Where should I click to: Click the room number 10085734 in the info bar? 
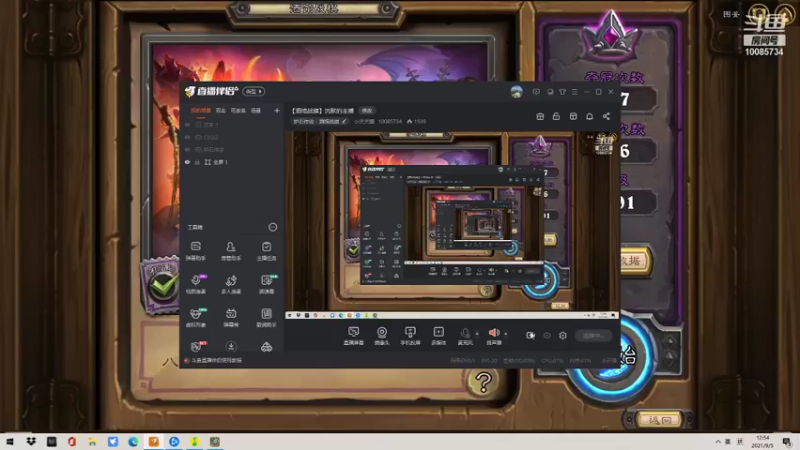pyautogui.click(x=390, y=121)
